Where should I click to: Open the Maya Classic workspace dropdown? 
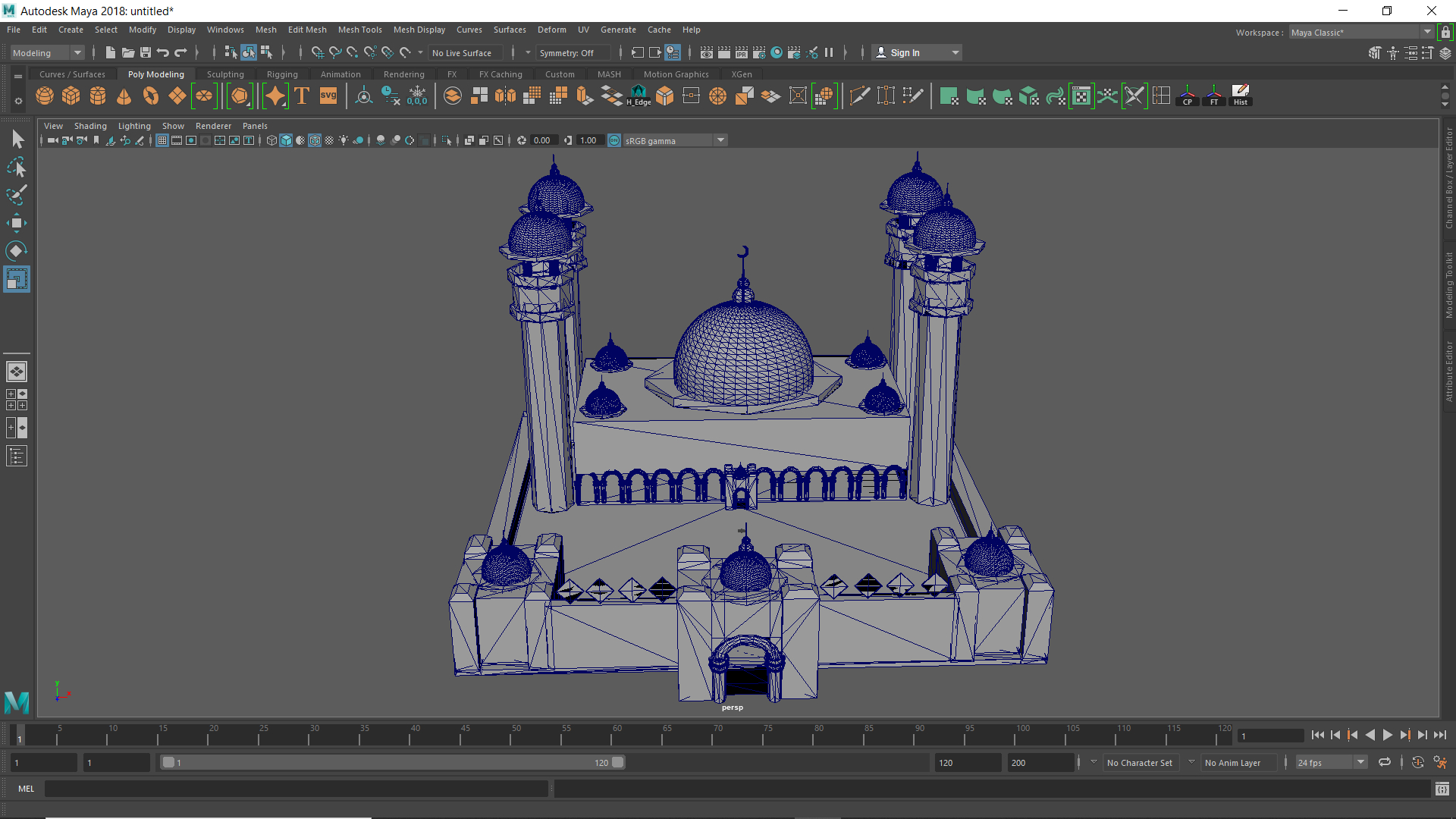(x=1427, y=31)
